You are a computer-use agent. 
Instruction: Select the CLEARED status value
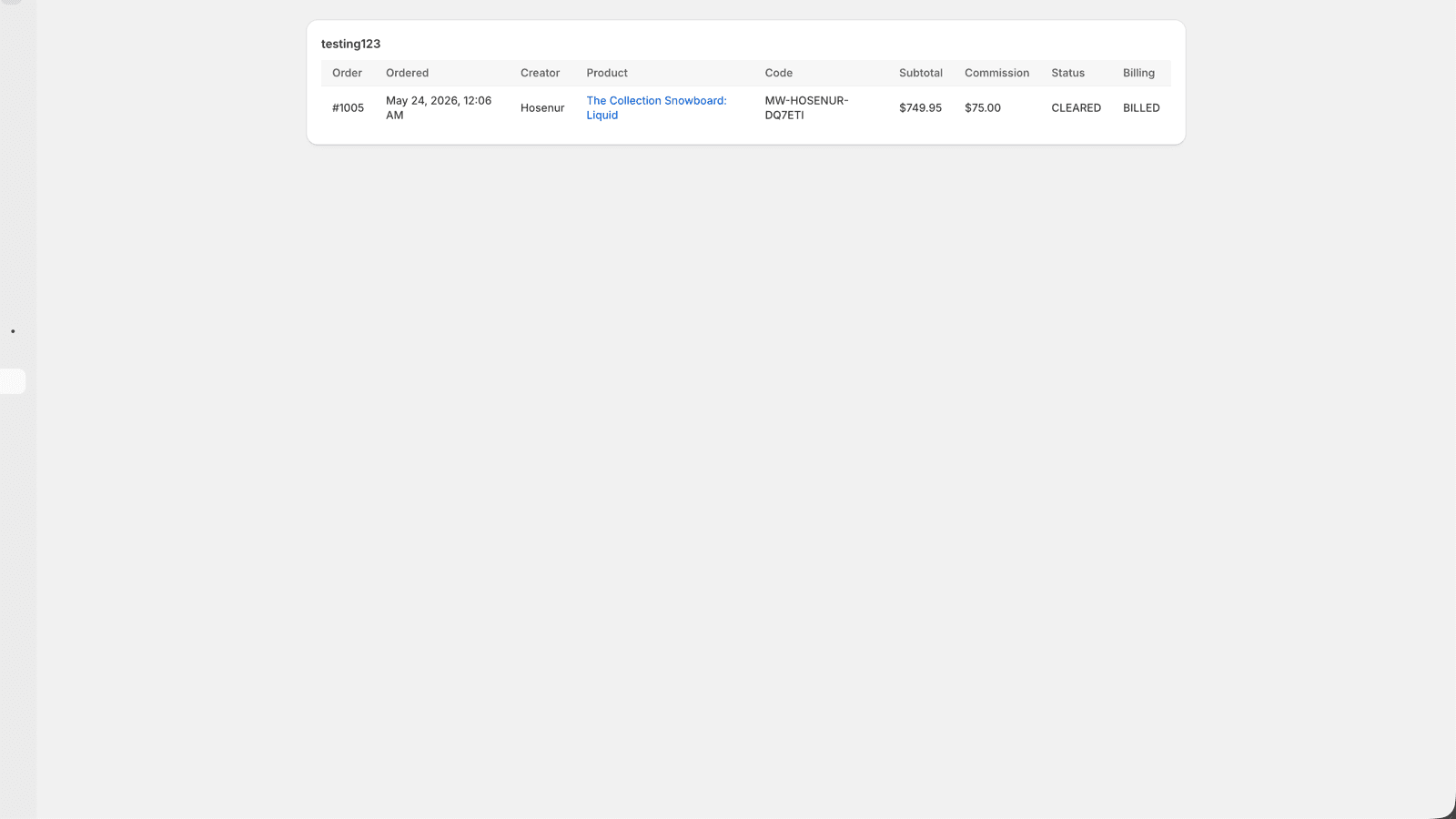(1076, 107)
